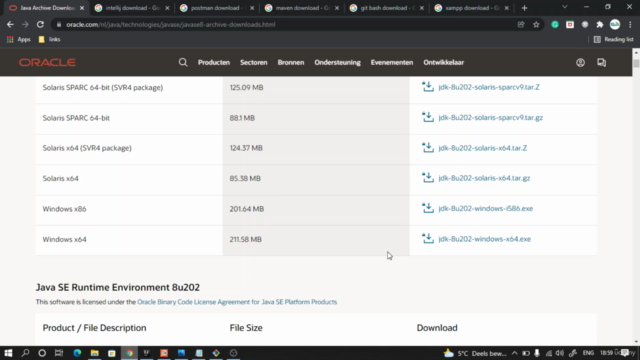Click download icon for jdk-8u202-windows-i586.exe
Viewport: 640px width, 360px height.
pos(428,208)
